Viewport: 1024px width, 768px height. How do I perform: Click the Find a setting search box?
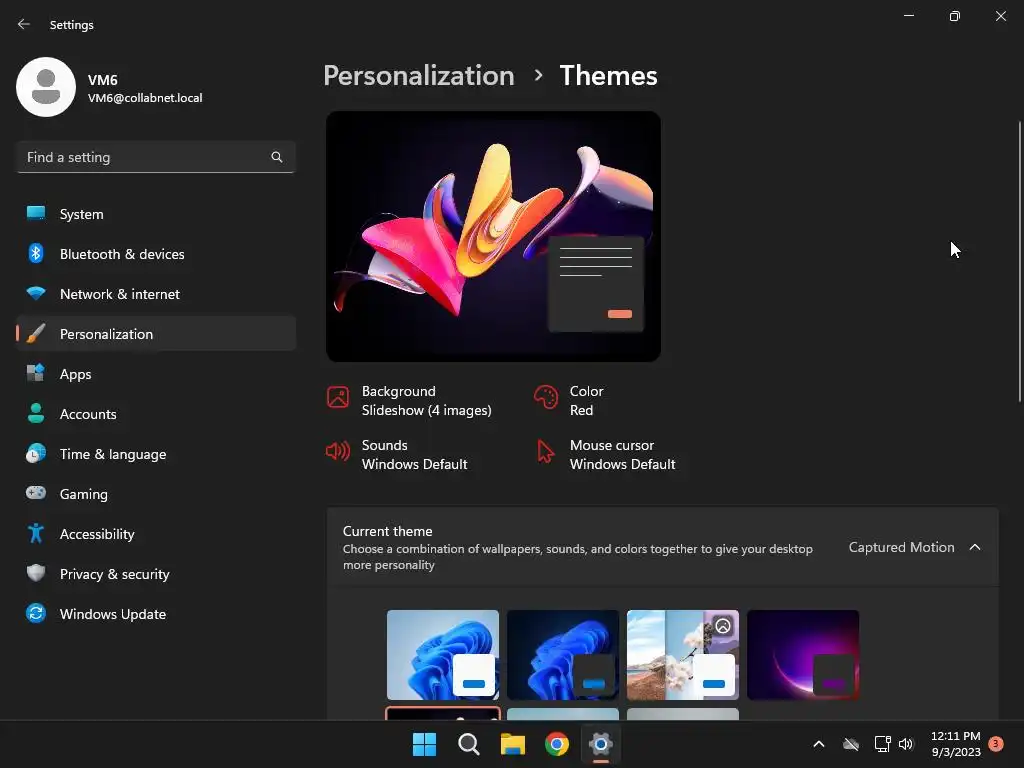coord(156,157)
